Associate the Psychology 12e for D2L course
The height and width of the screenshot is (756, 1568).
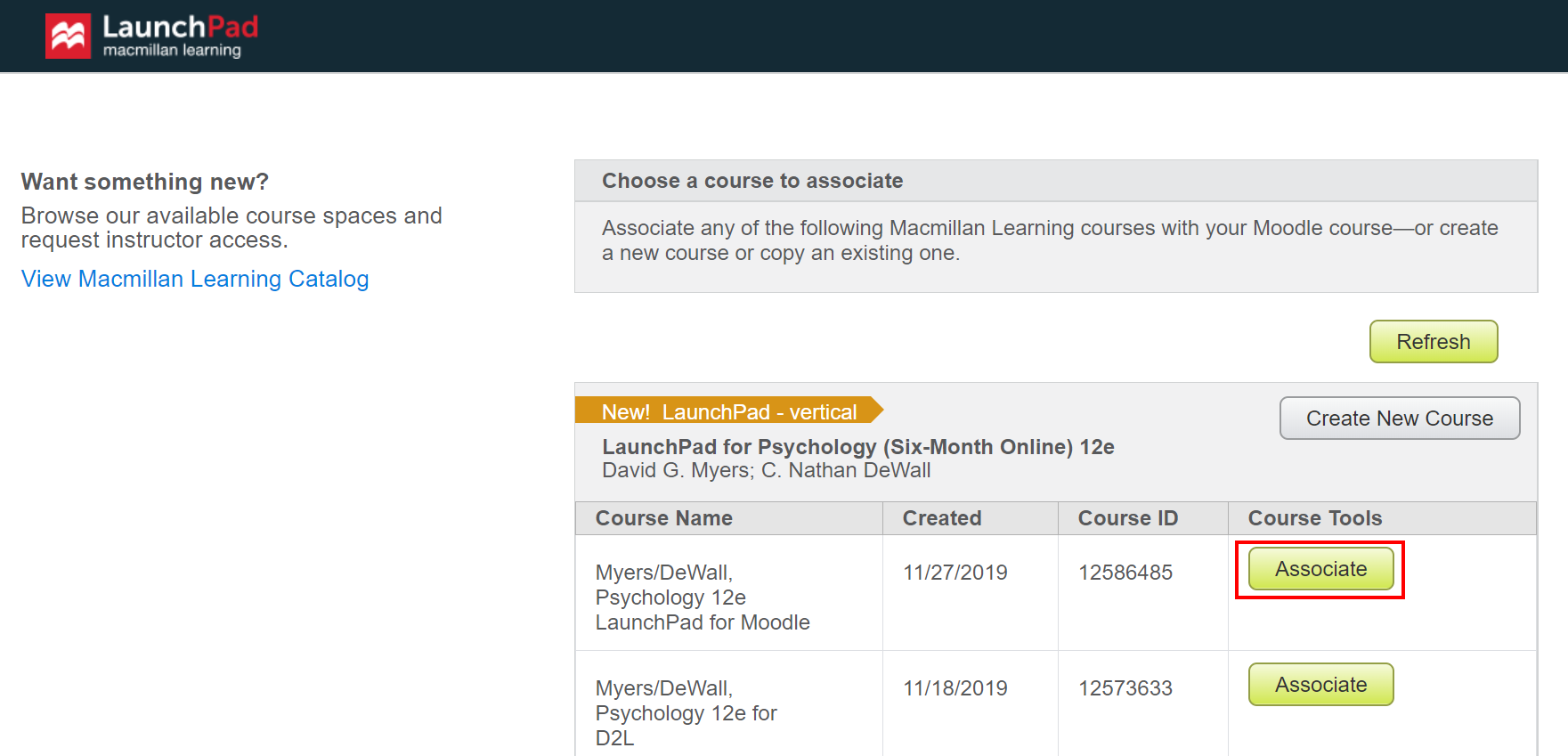coord(1320,685)
